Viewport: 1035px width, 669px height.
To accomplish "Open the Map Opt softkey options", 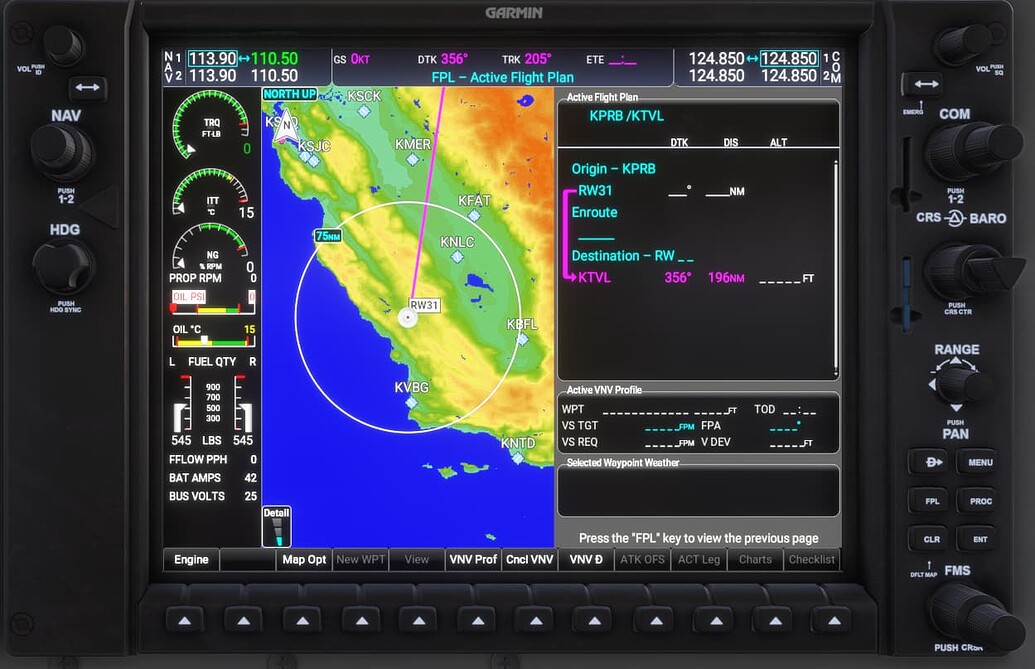I will pos(304,559).
